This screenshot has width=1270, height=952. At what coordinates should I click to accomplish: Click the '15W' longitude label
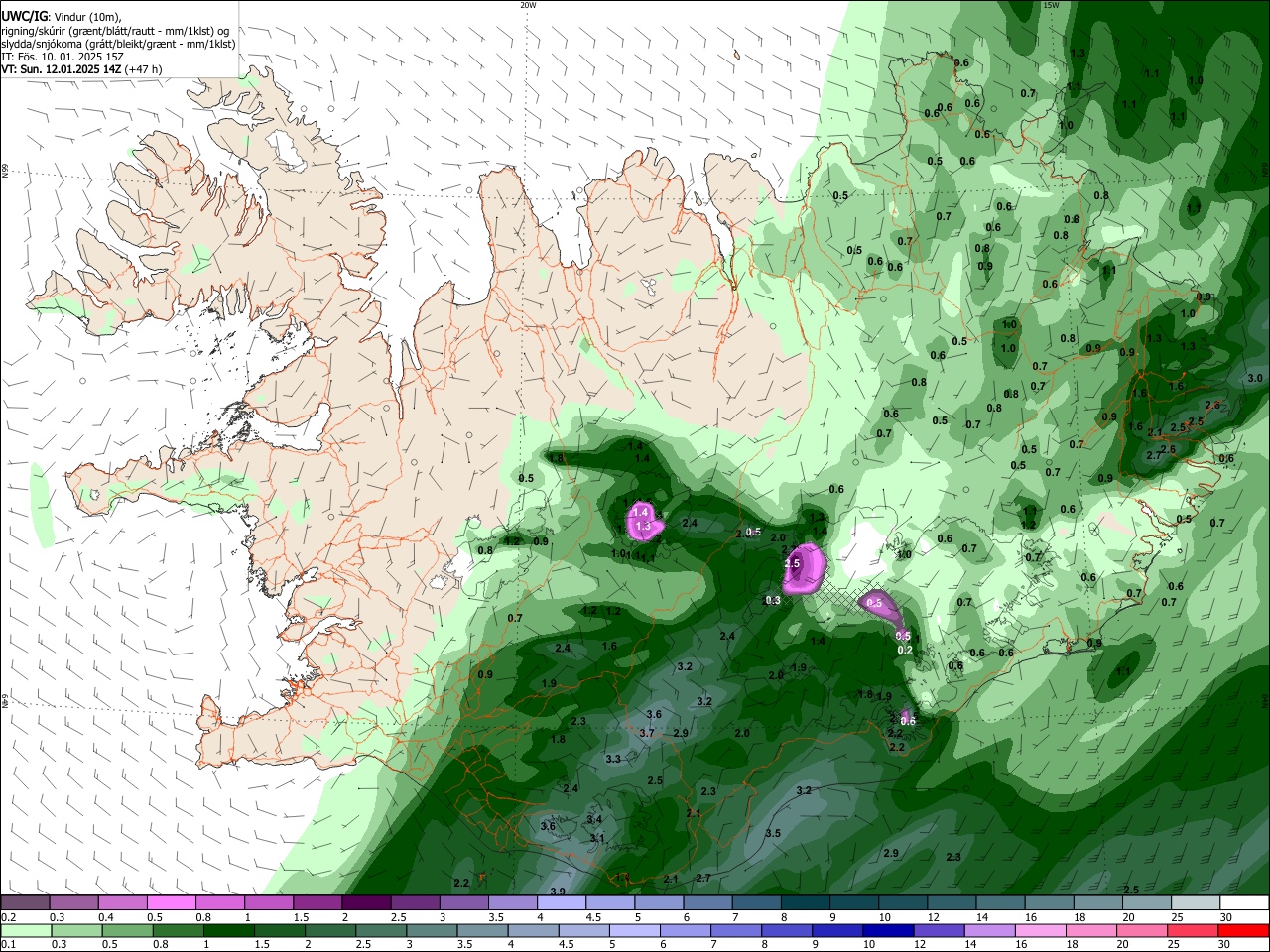pyautogui.click(x=1051, y=5)
